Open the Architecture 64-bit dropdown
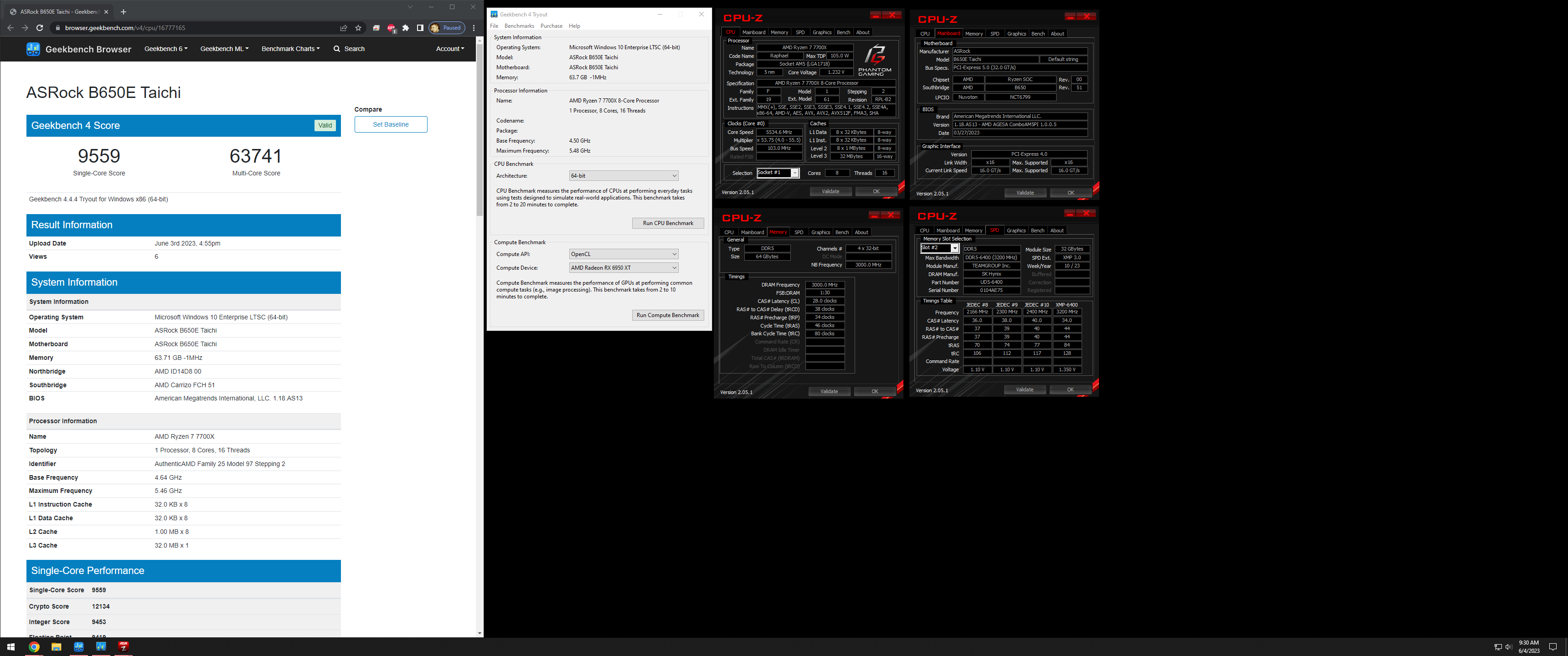Screen dimensions: 1568x656 tap(623, 176)
